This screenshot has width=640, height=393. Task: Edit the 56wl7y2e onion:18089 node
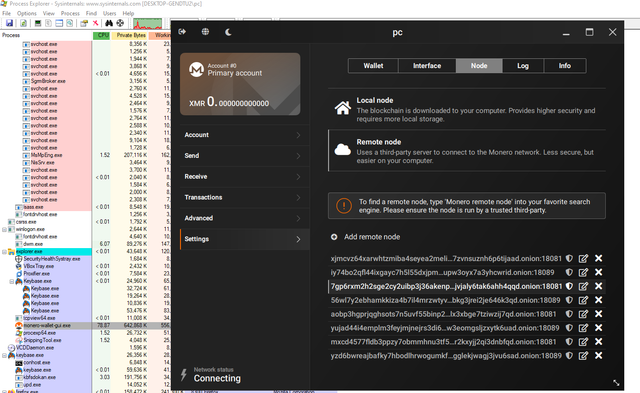coord(583,300)
